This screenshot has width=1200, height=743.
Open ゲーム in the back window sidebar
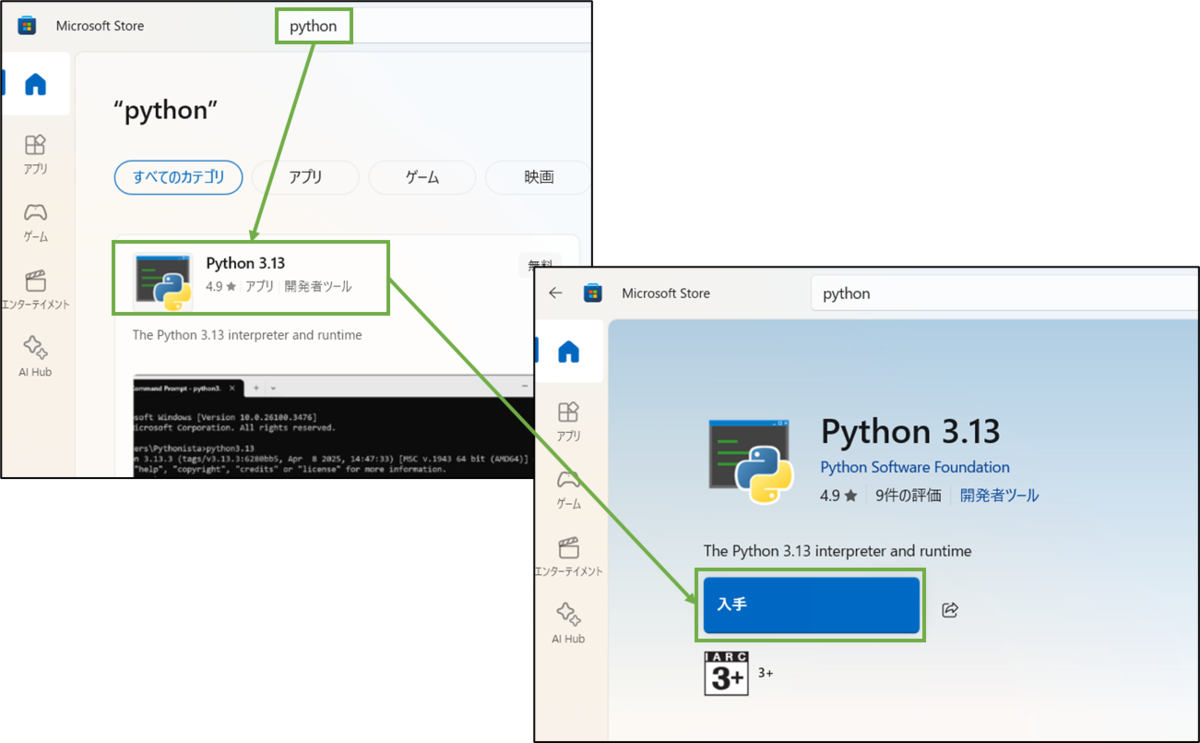(x=36, y=223)
